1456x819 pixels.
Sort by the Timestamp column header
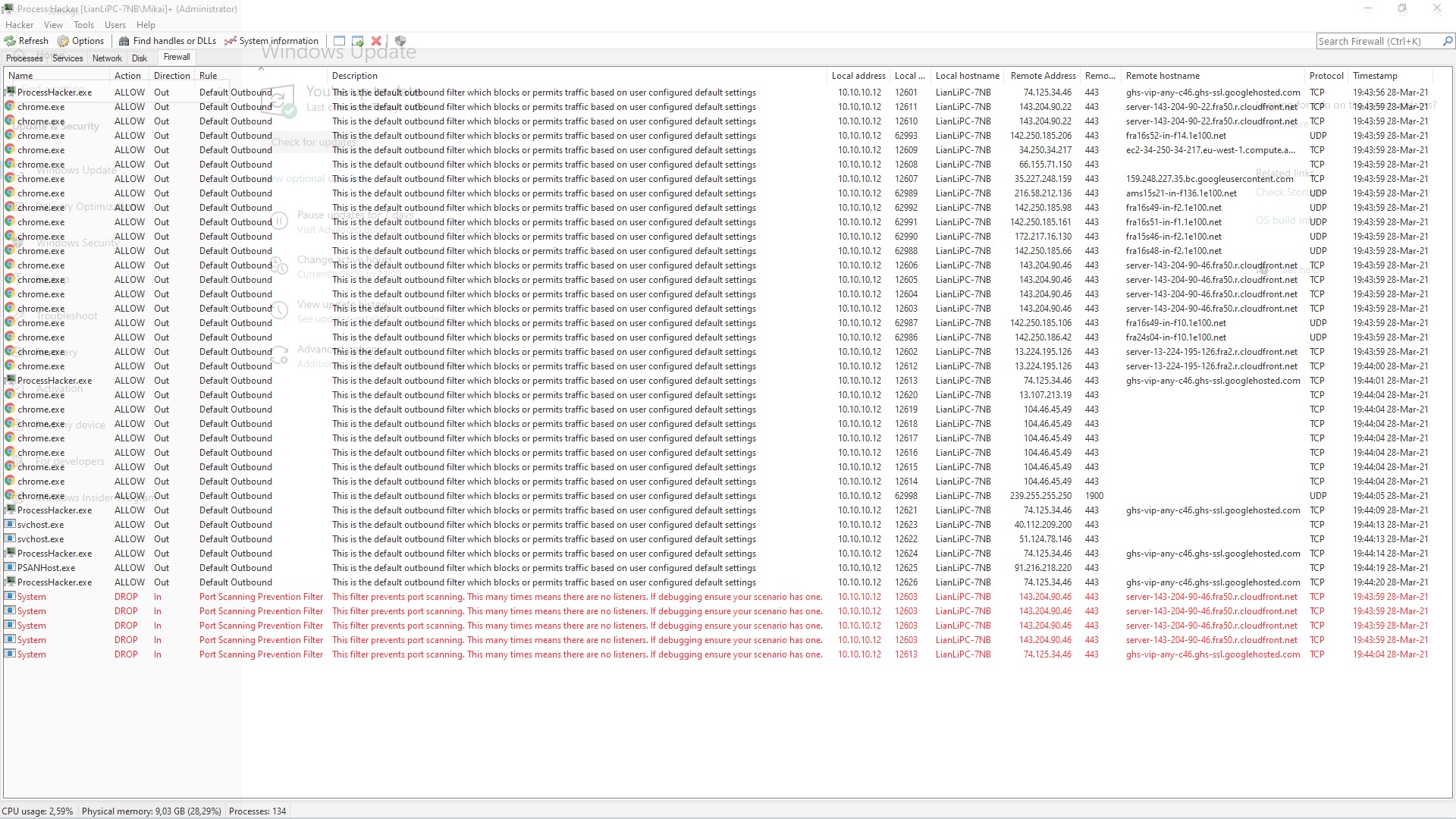[1374, 76]
